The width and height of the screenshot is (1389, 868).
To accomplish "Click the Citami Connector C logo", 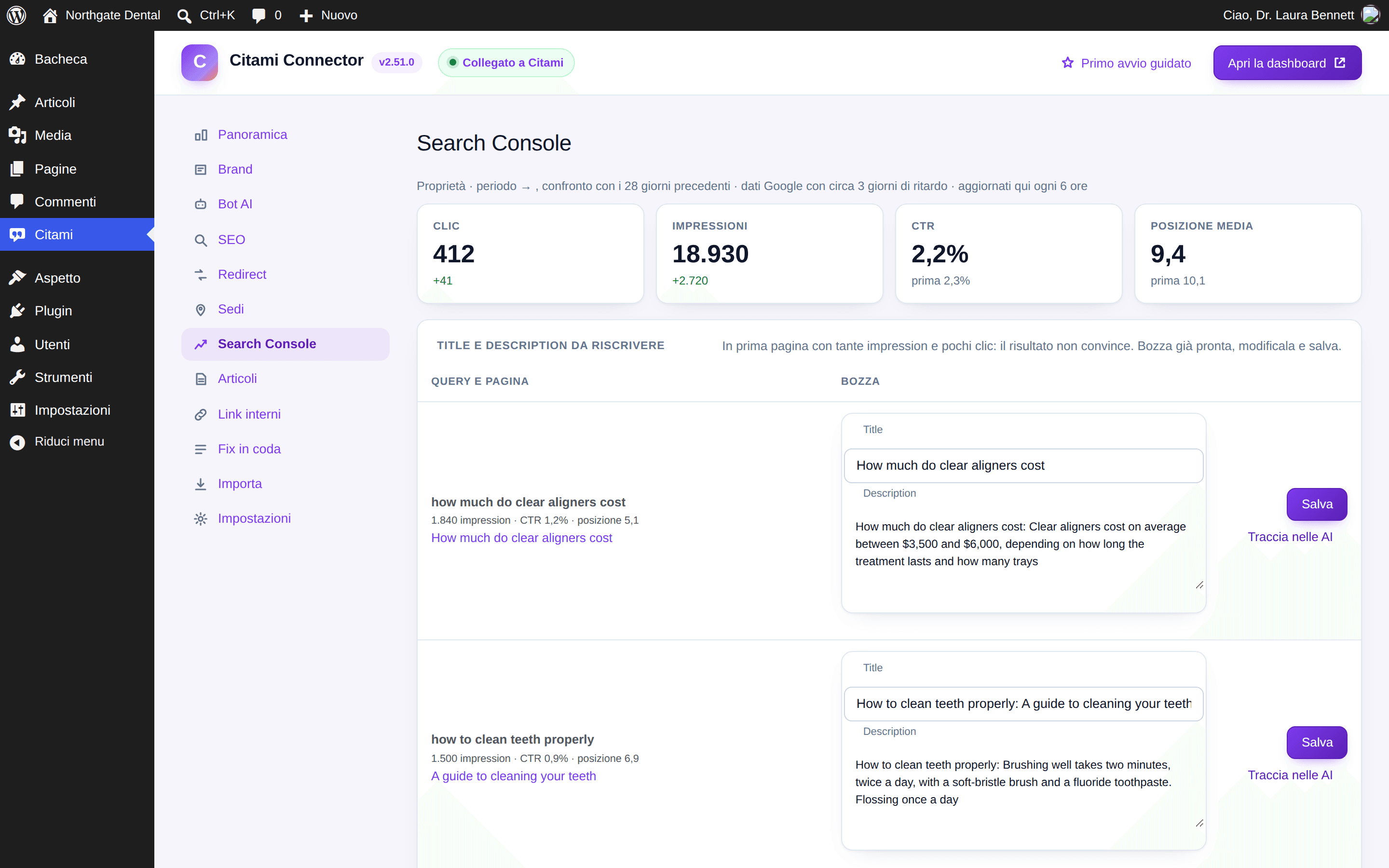I will click(199, 63).
